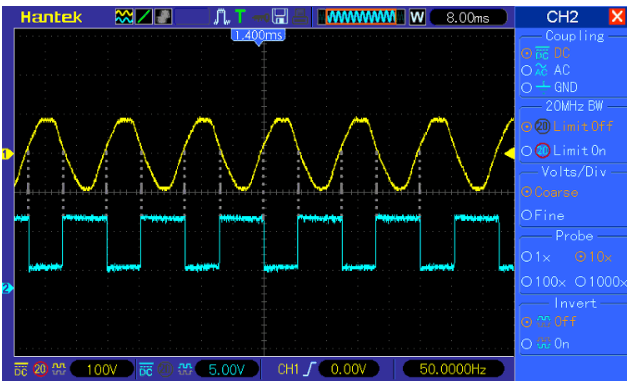
Task: Click the CH2 5.00V scale readout
Action: point(226,369)
